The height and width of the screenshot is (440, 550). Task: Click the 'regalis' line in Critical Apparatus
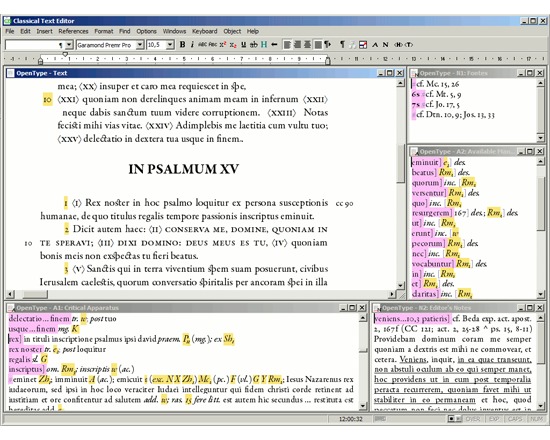28,359
